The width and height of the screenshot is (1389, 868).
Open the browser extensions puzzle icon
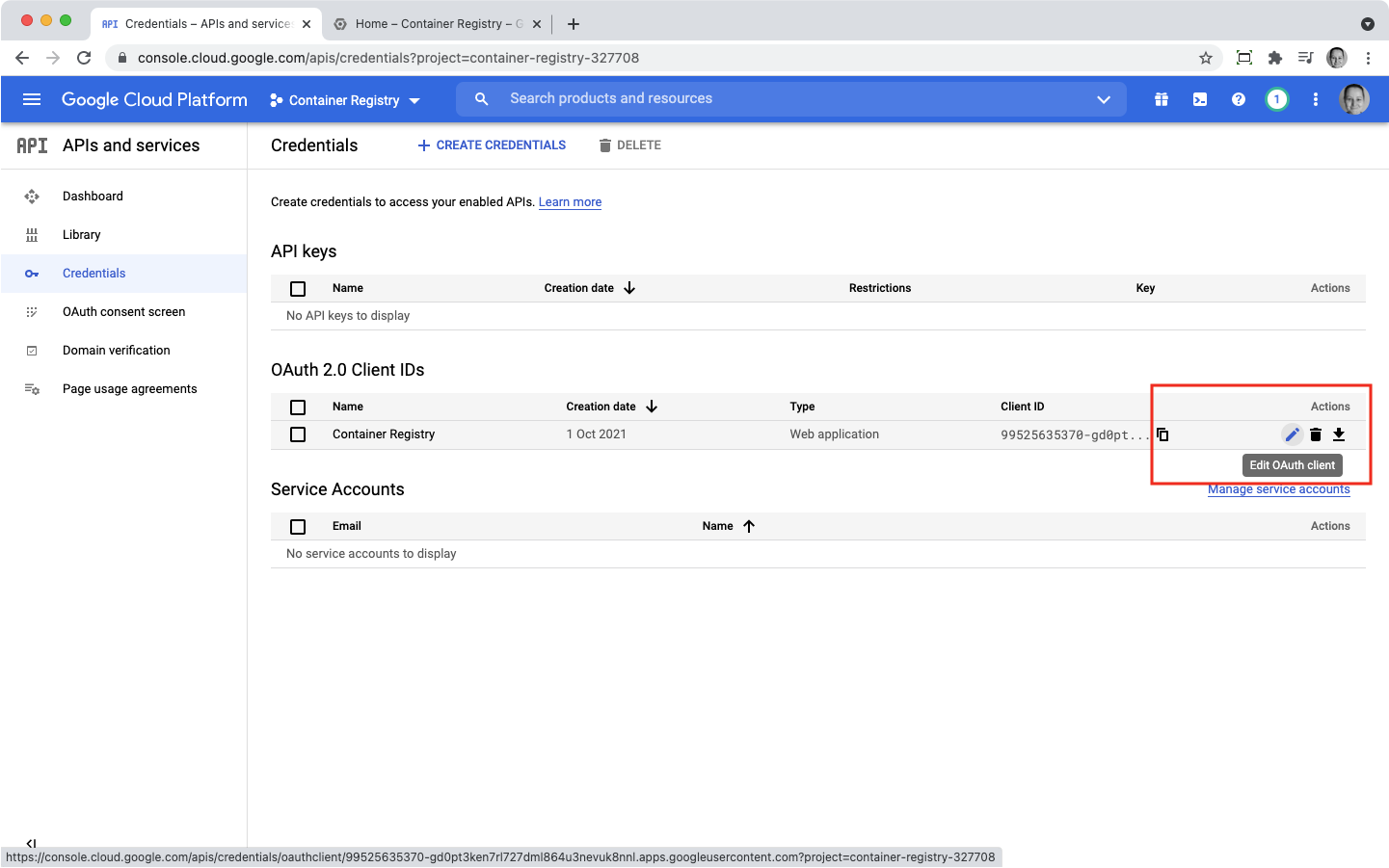1275,58
